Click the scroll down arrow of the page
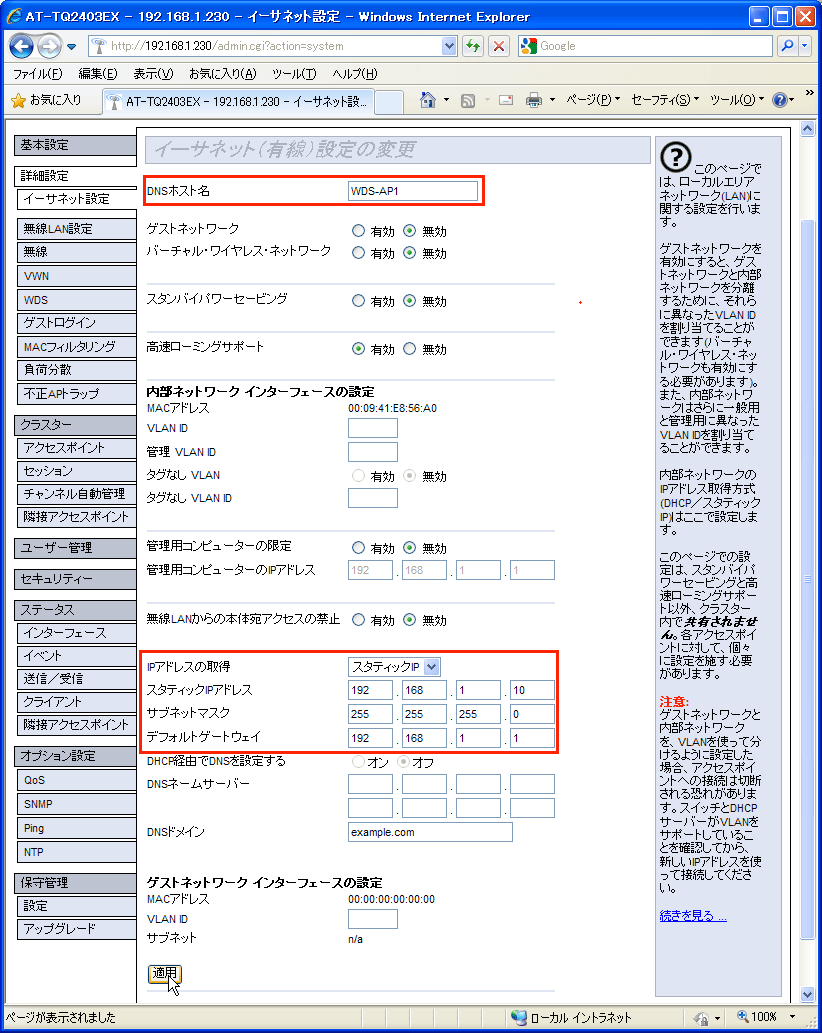The width and height of the screenshot is (822, 1033). pos(808,994)
